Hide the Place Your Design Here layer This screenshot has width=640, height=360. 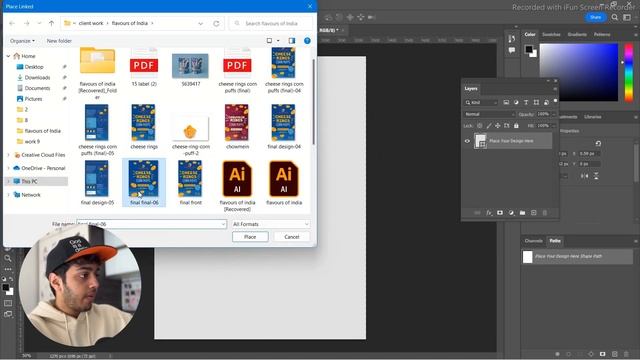[x=467, y=141]
